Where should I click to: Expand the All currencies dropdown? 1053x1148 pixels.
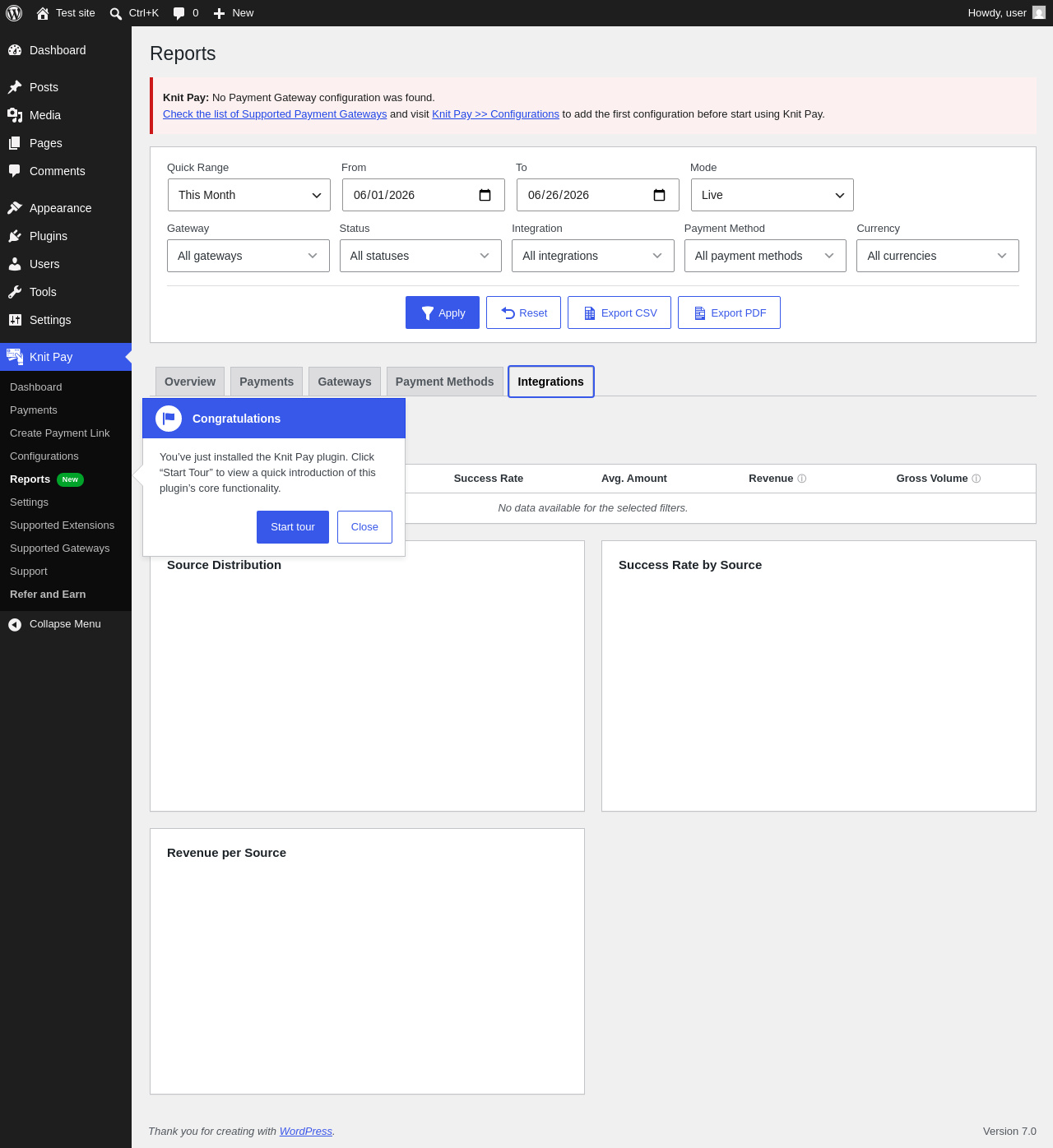(938, 256)
